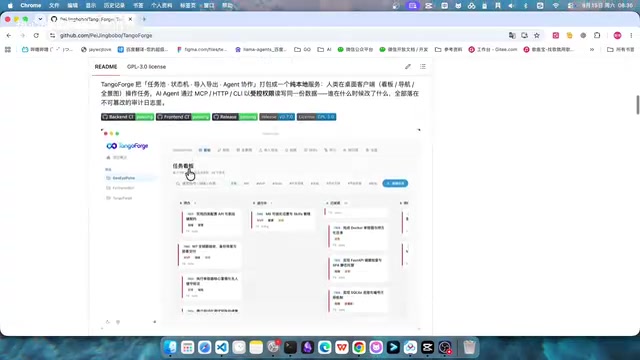Image resolution: width=640 pixels, height=360 pixels.
Task: Open Notes from the Dock
Action: (256, 347)
